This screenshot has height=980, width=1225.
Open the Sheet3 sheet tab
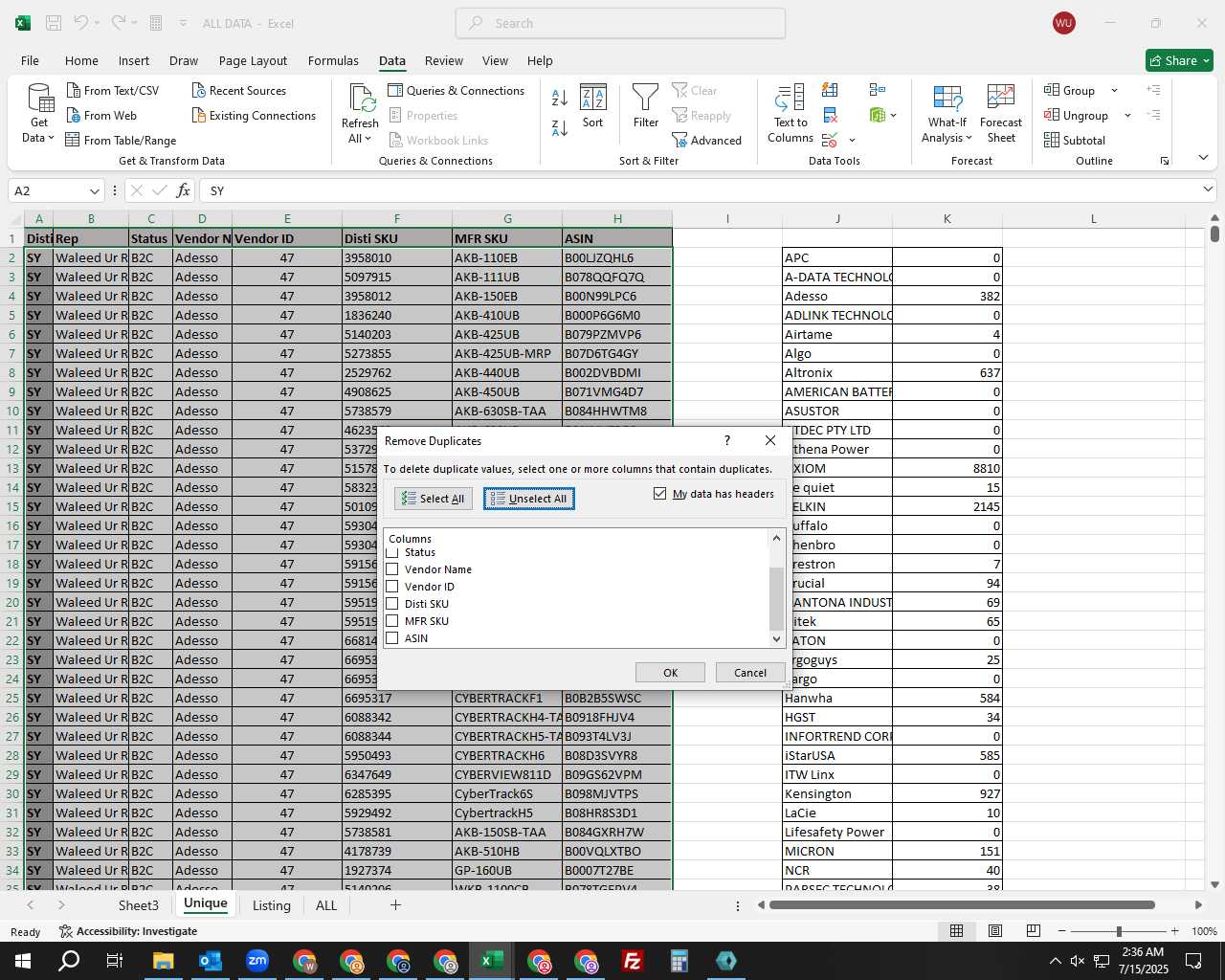pyautogui.click(x=139, y=904)
